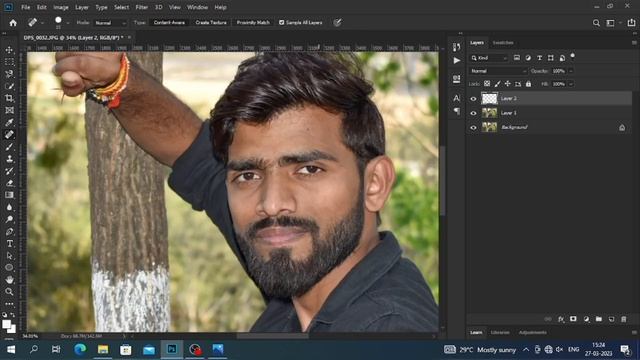This screenshot has height=360, width=640.
Task: Select the Clone Stamp tool
Action: point(9,159)
